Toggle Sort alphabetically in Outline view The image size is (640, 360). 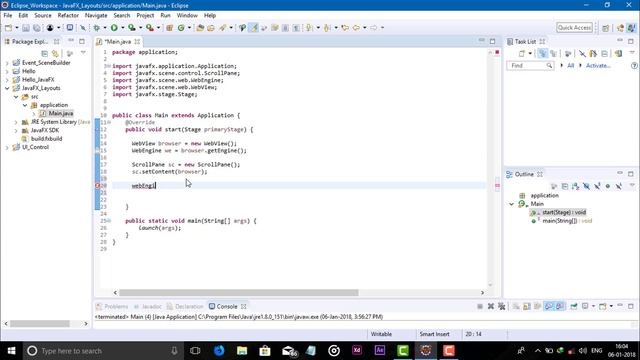pyautogui.click(x=576, y=186)
